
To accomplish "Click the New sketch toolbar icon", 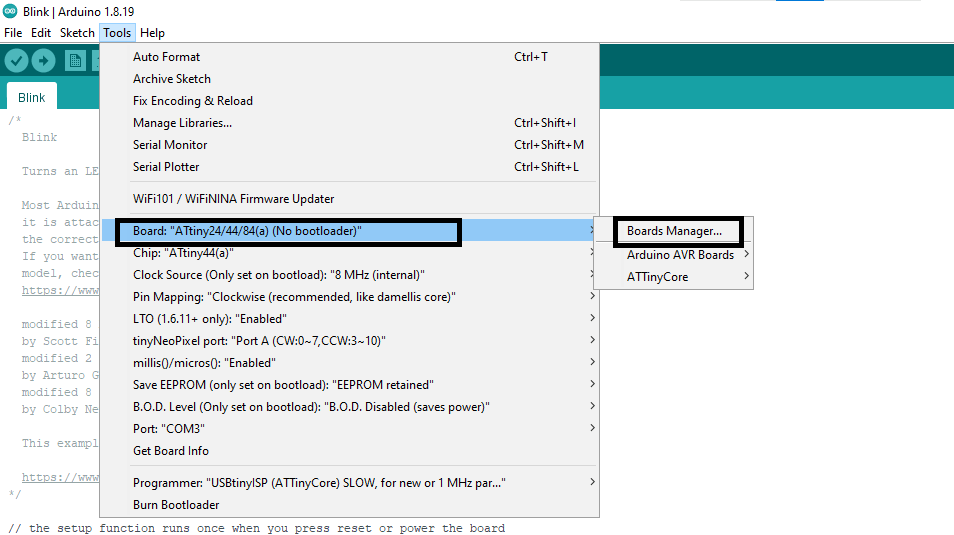I will click(x=75, y=60).
